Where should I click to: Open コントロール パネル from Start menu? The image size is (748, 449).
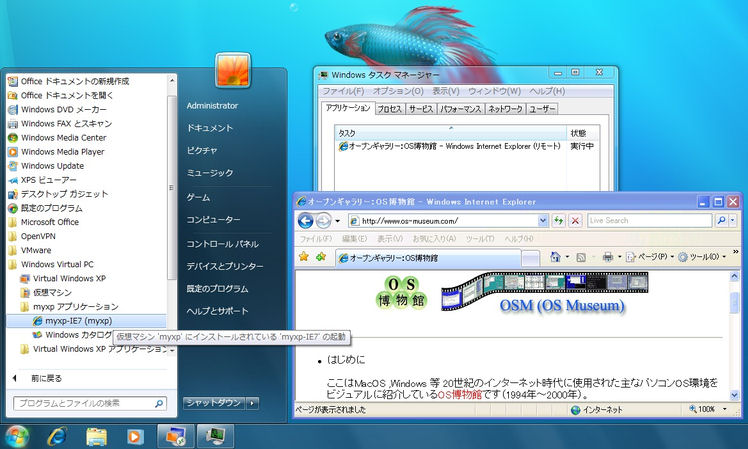[x=222, y=244]
